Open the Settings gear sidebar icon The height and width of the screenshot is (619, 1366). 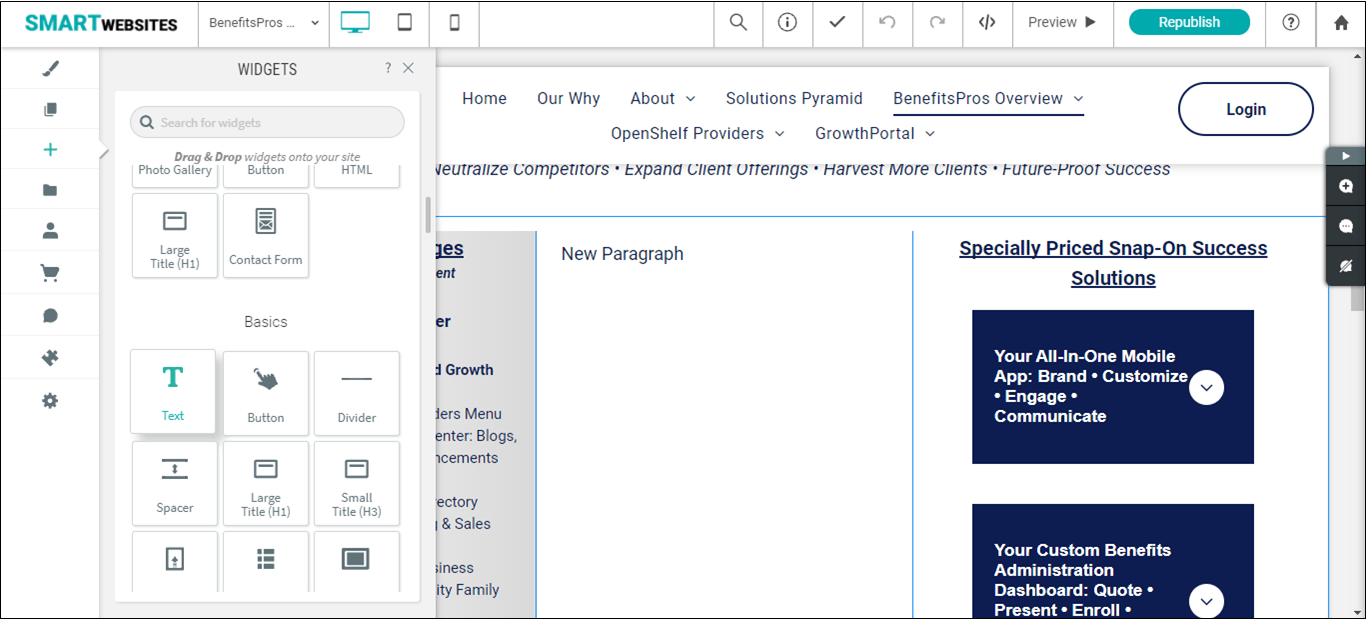50,400
